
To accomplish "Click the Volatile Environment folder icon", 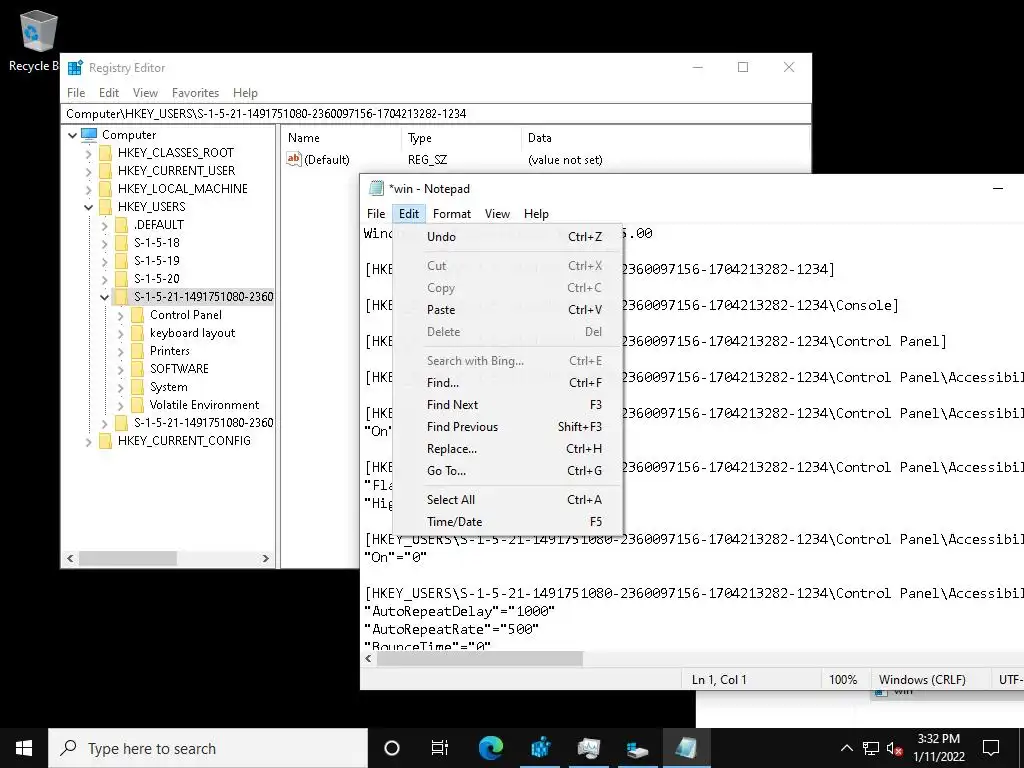I will (x=137, y=405).
